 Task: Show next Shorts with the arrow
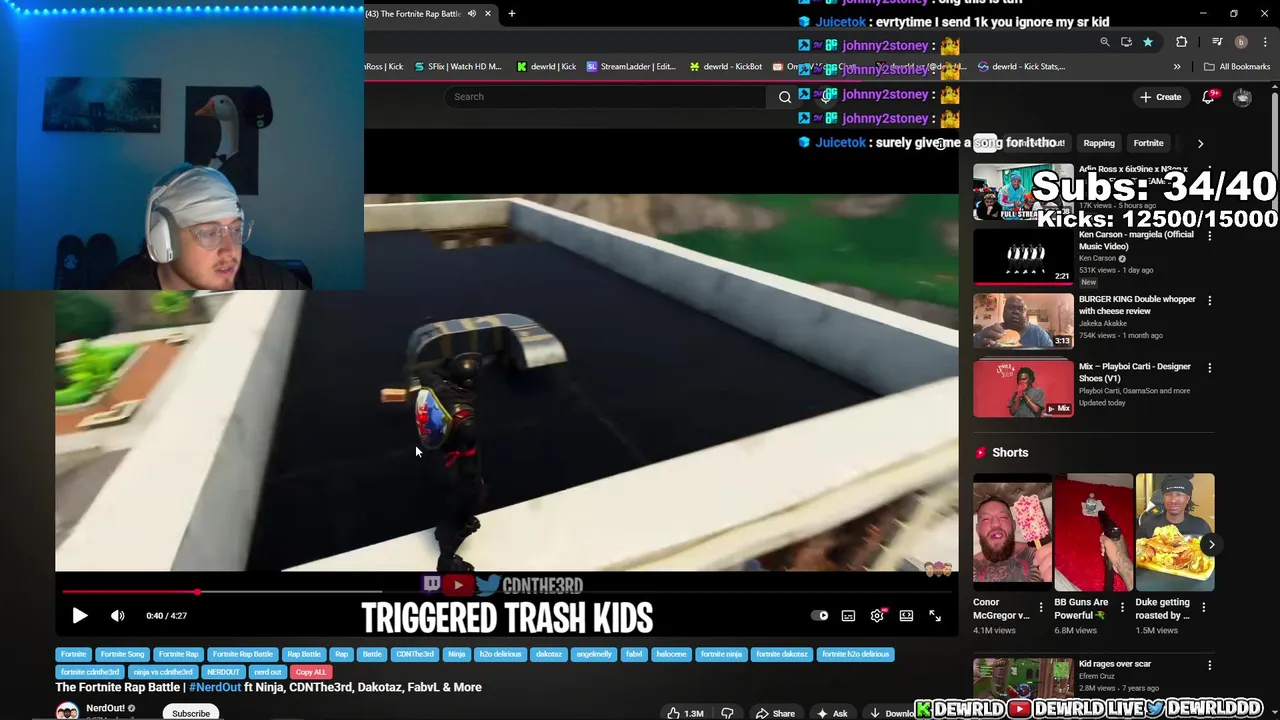[x=1211, y=545]
